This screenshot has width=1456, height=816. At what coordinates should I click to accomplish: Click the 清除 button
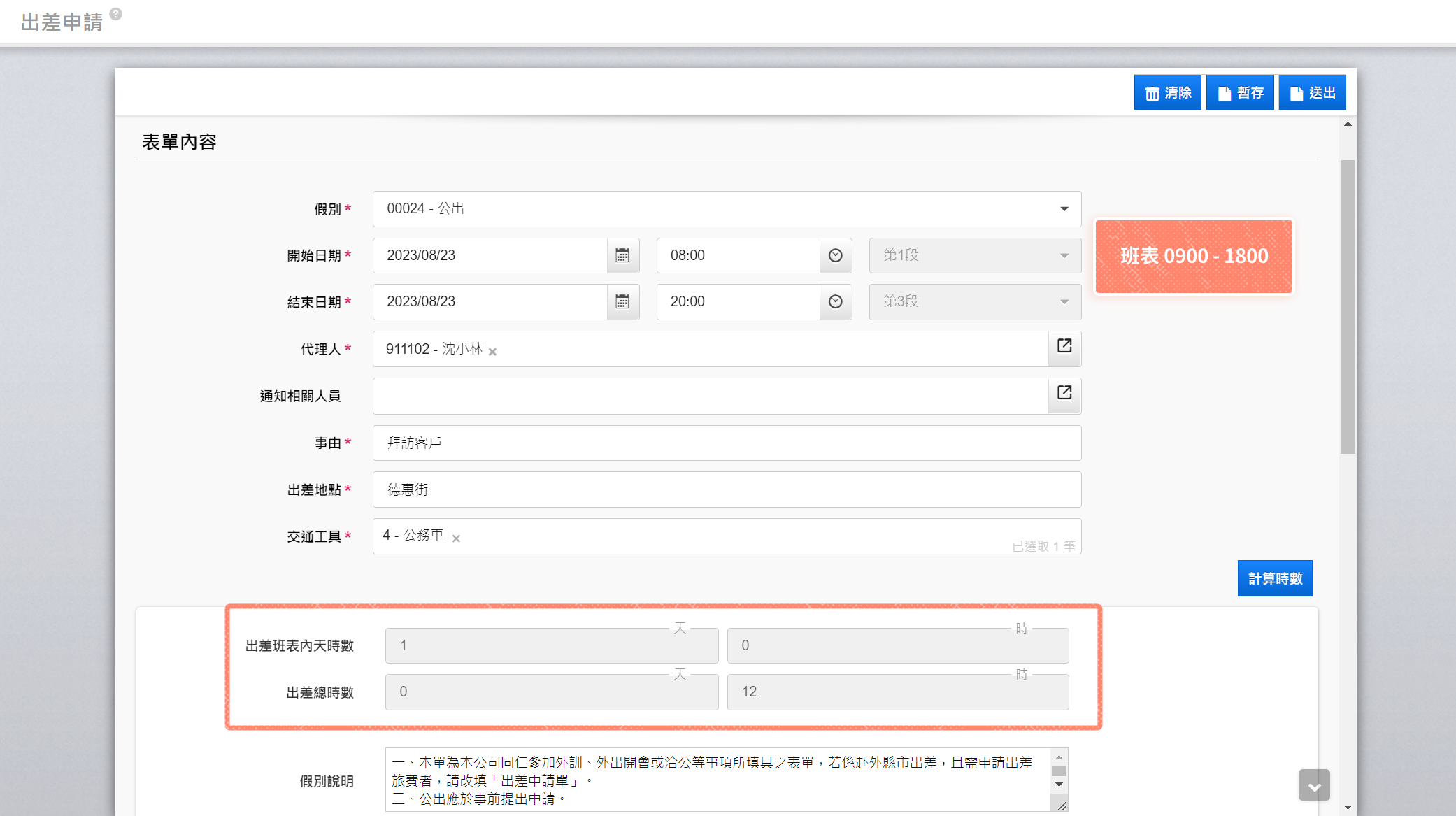pyautogui.click(x=1167, y=93)
